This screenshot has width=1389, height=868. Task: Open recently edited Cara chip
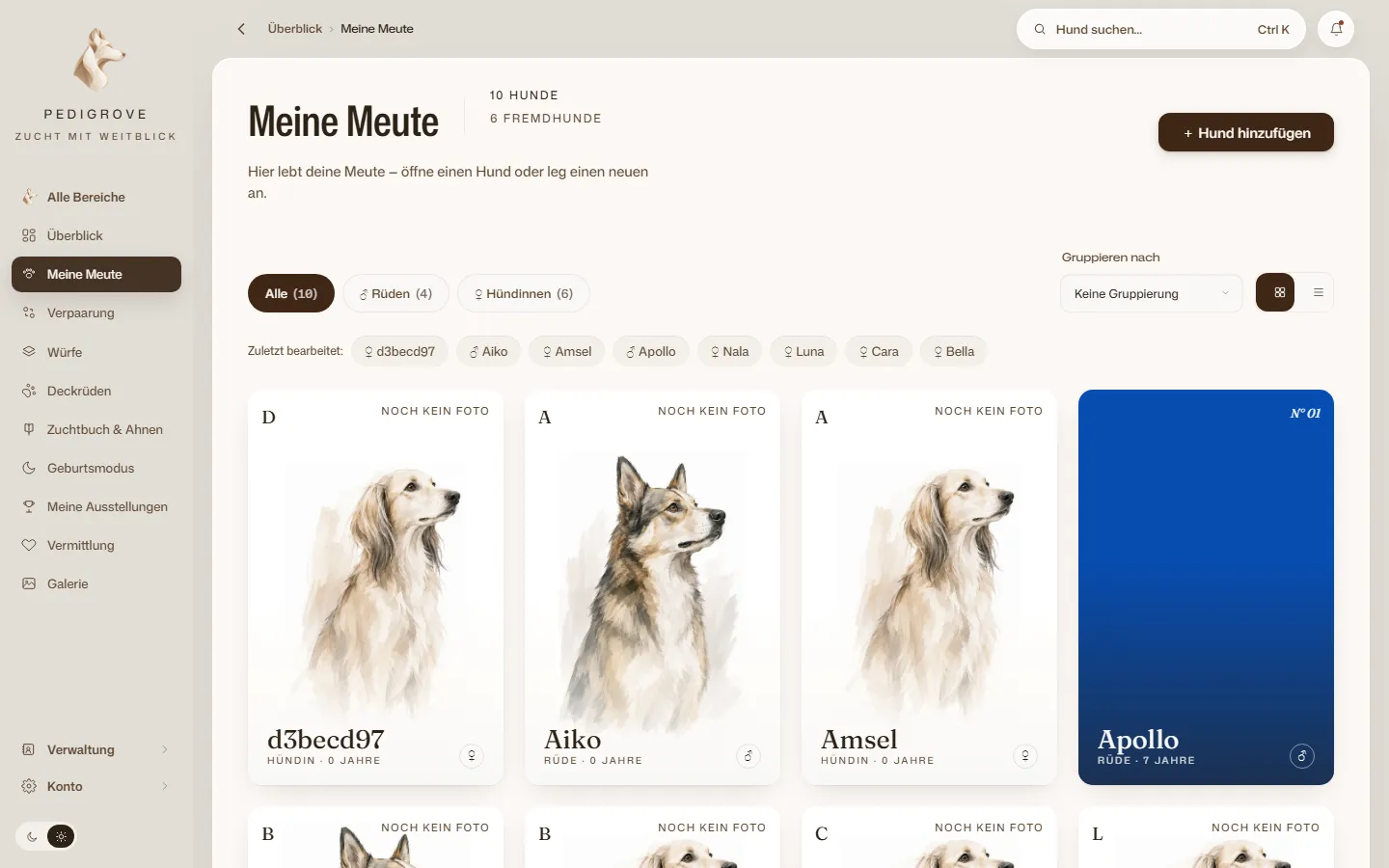(x=879, y=351)
